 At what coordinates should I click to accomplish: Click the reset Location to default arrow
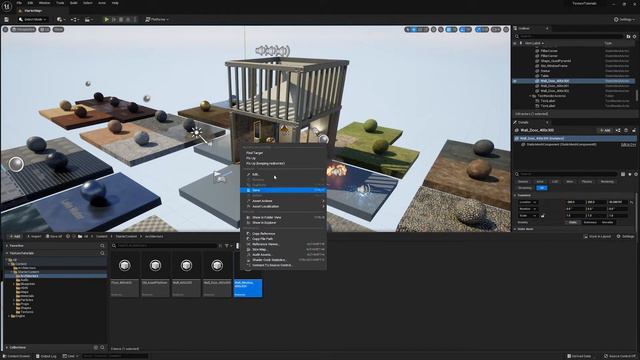[631, 202]
